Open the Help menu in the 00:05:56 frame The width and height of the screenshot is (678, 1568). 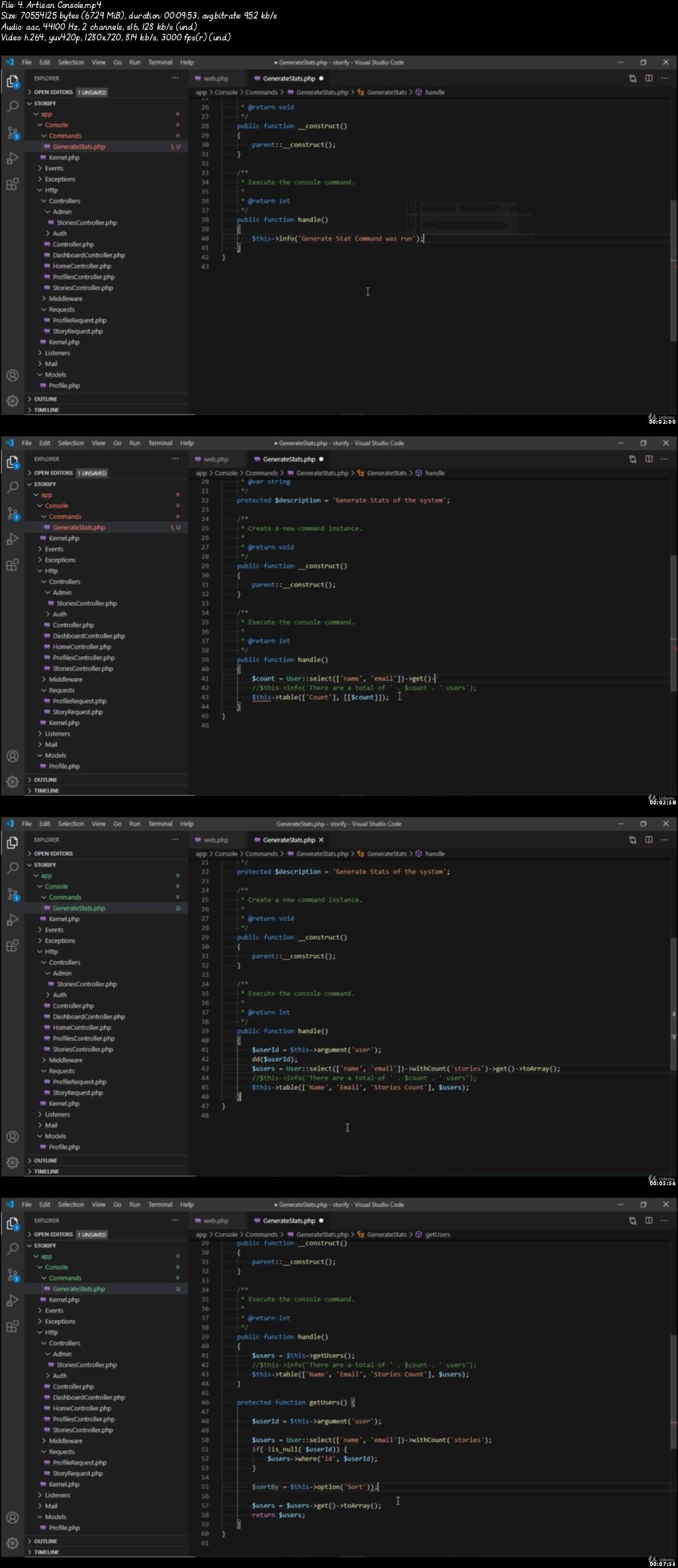187,824
